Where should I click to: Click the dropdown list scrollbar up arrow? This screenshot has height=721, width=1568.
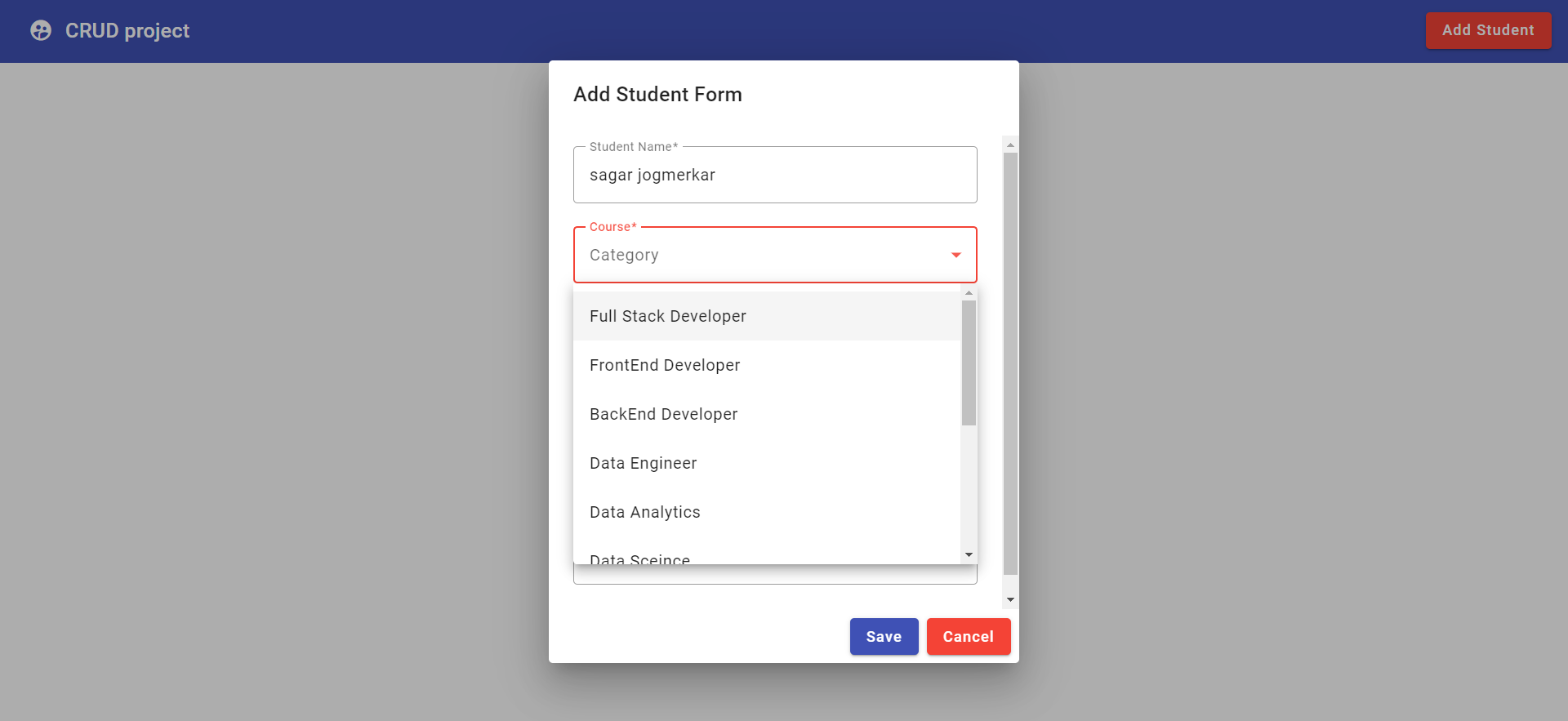tap(969, 293)
